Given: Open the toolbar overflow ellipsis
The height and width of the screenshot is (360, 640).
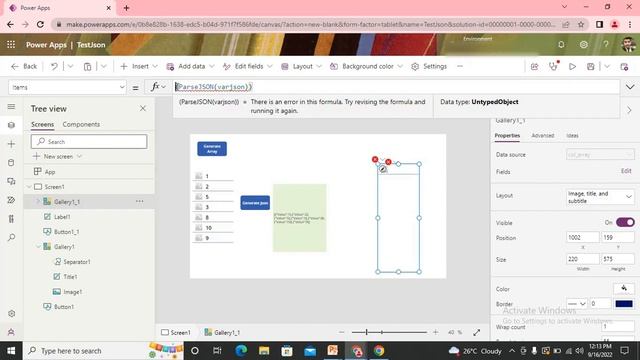Looking at the screenshot, I should point(460,66).
